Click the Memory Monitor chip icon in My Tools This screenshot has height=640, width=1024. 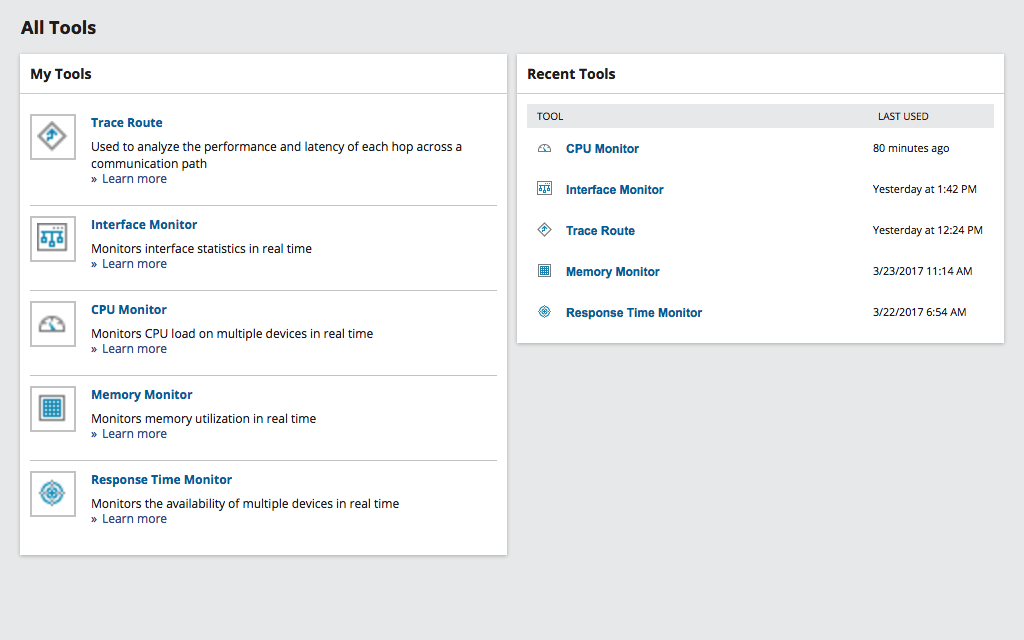(x=52, y=409)
